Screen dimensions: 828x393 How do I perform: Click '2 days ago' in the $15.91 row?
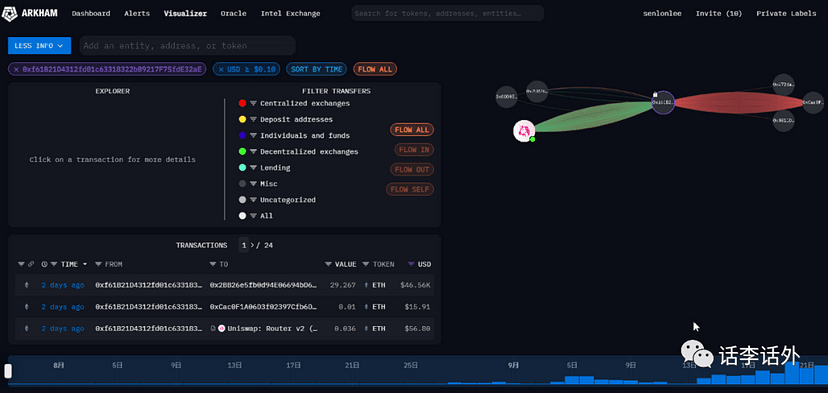(63, 307)
